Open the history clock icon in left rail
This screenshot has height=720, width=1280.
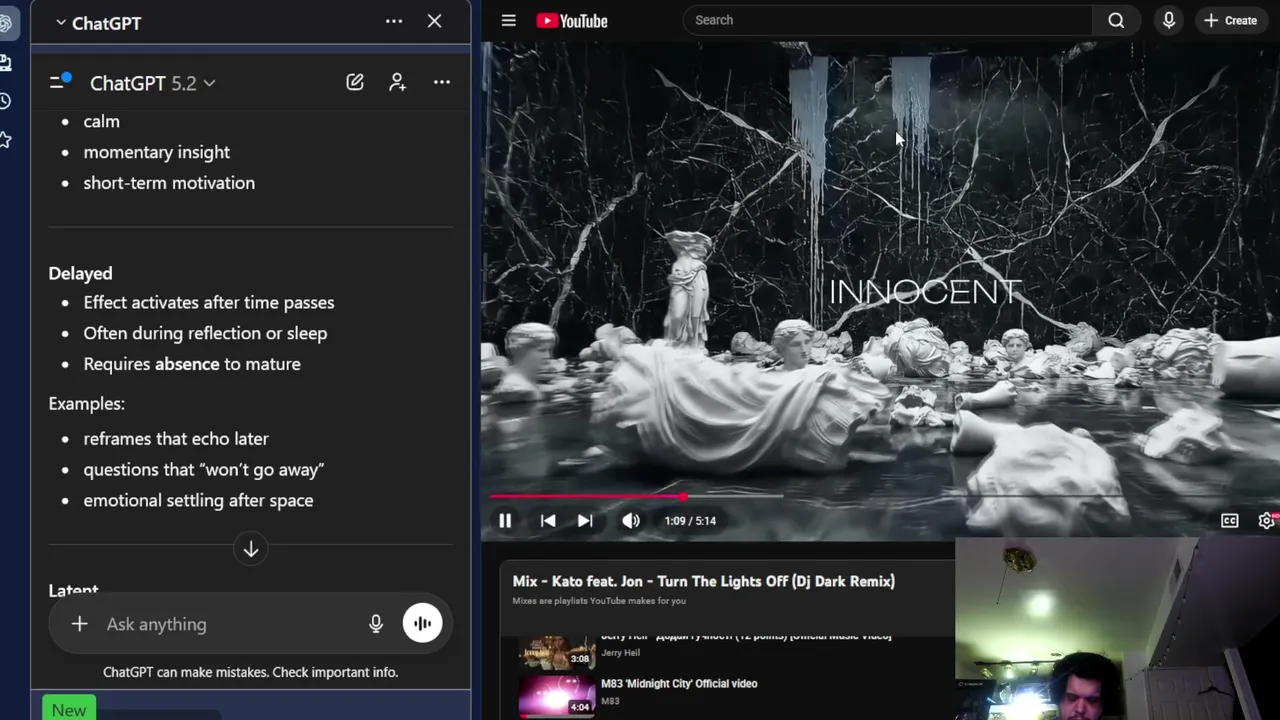point(5,102)
